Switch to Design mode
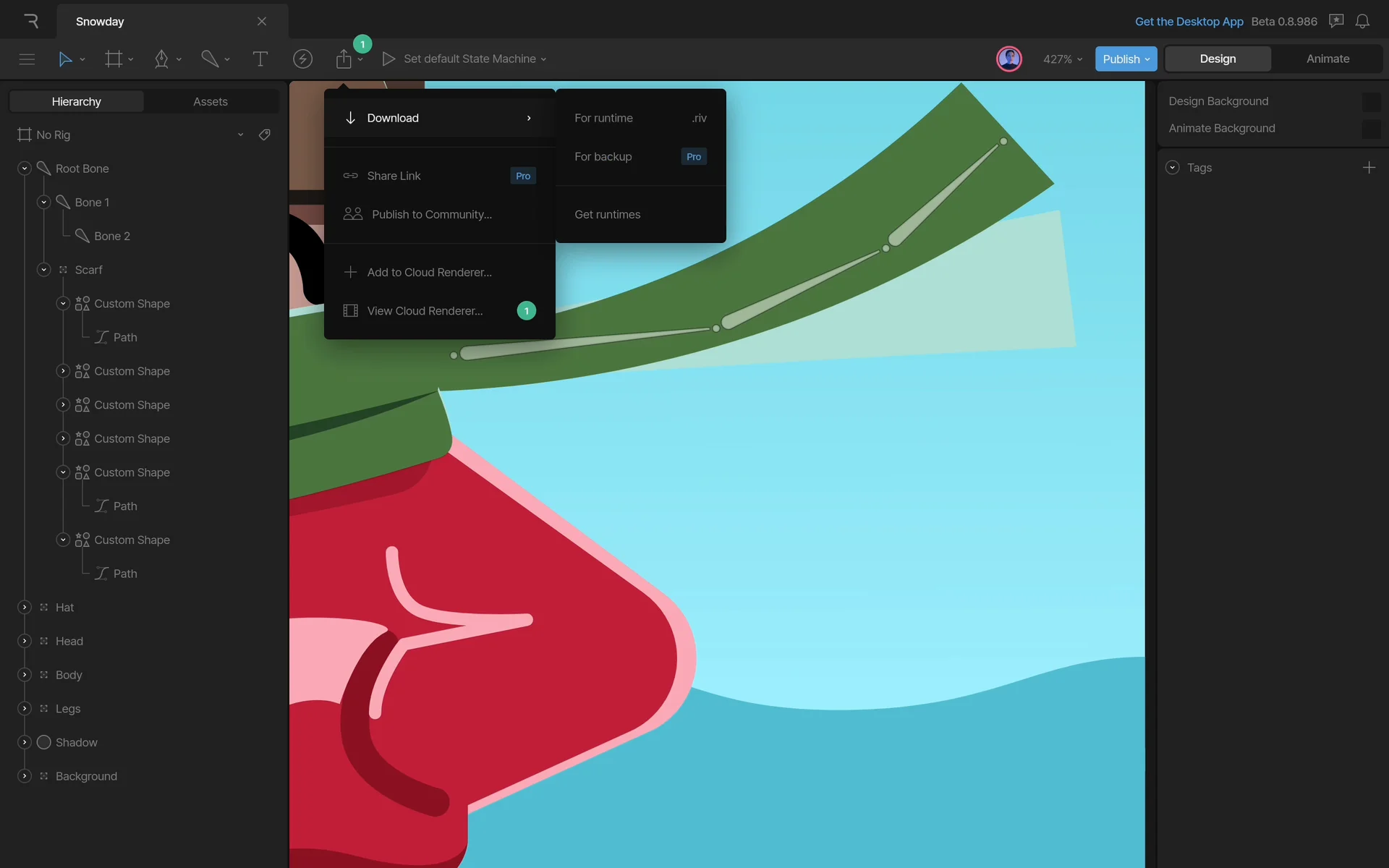1389x868 pixels. tap(1218, 59)
